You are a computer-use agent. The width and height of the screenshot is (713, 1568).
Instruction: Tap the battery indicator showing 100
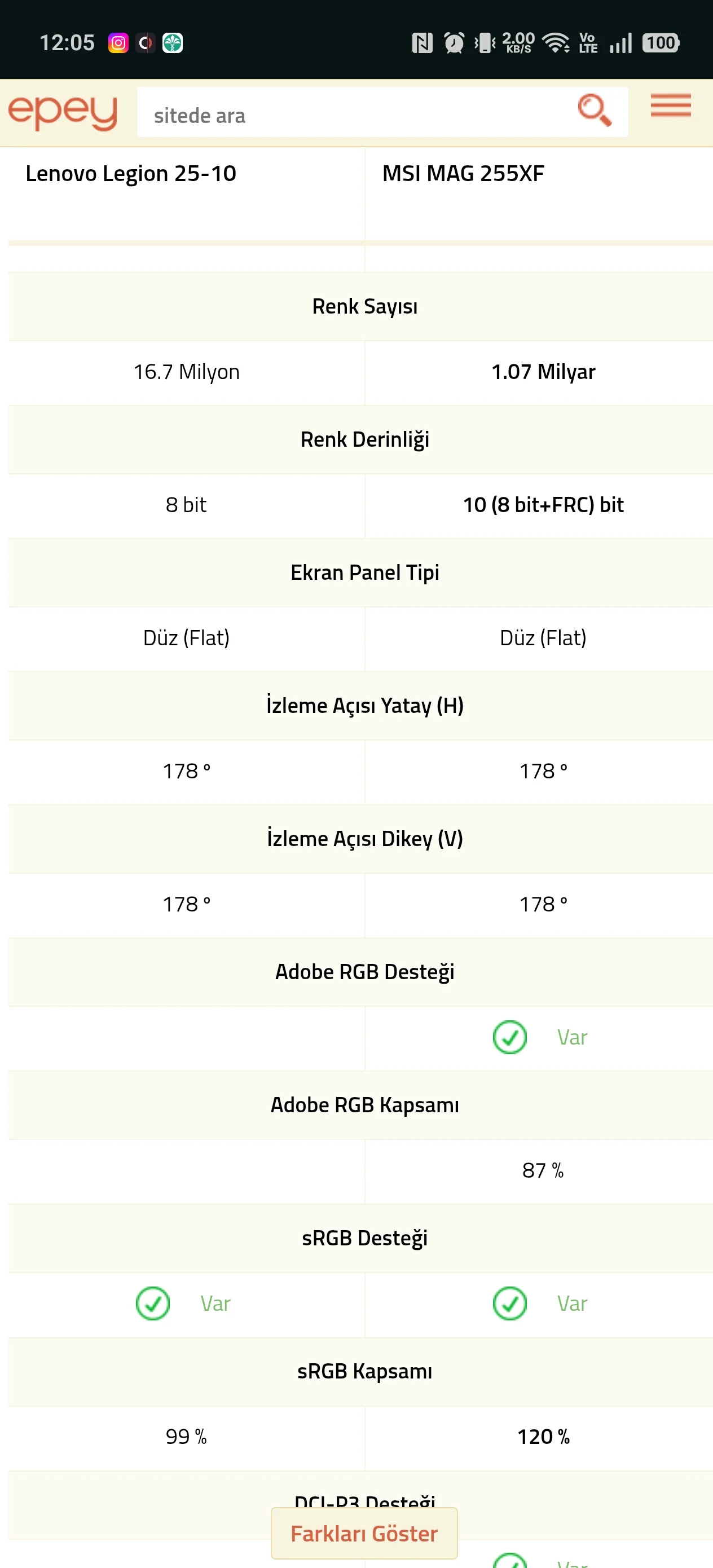pyautogui.click(x=661, y=43)
